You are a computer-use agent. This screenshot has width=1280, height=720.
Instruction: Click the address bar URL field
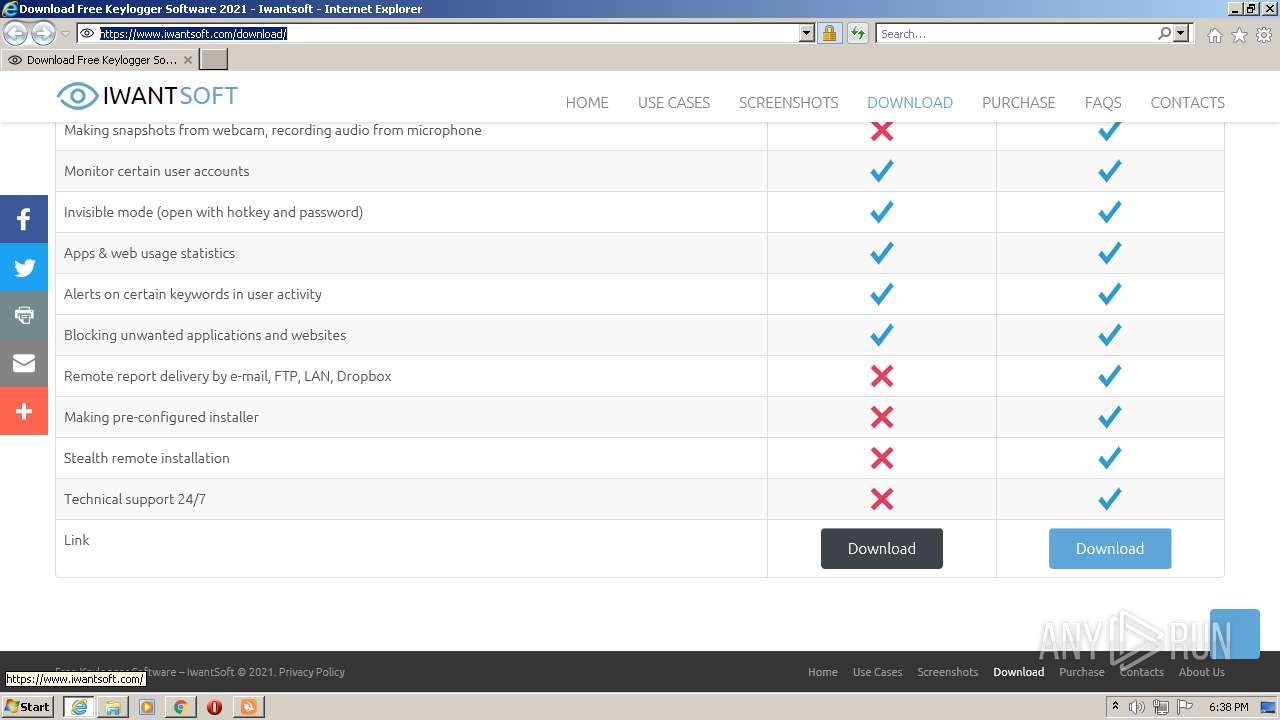[448, 34]
